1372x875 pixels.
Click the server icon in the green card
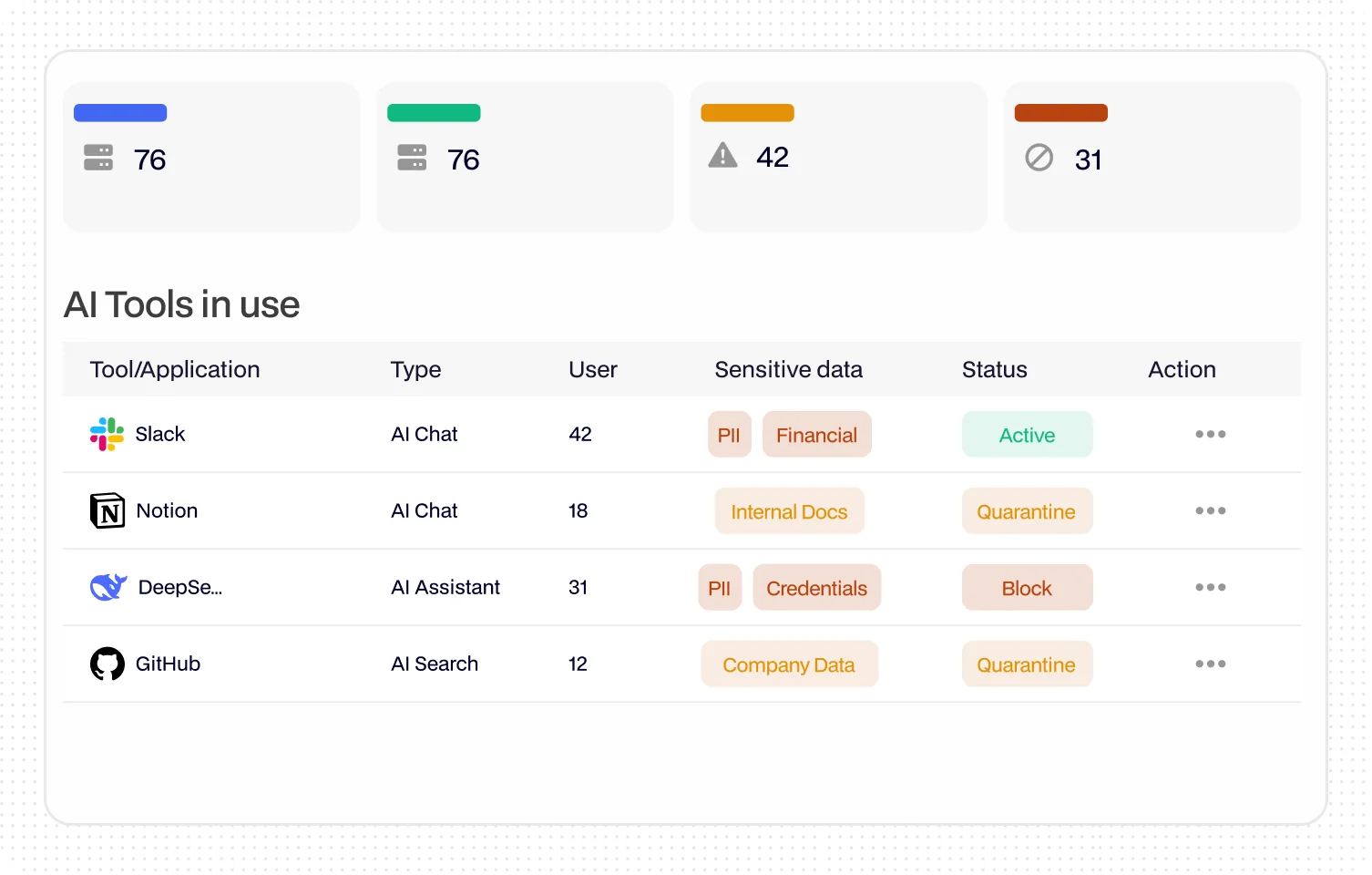pyautogui.click(x=412, y=158)
